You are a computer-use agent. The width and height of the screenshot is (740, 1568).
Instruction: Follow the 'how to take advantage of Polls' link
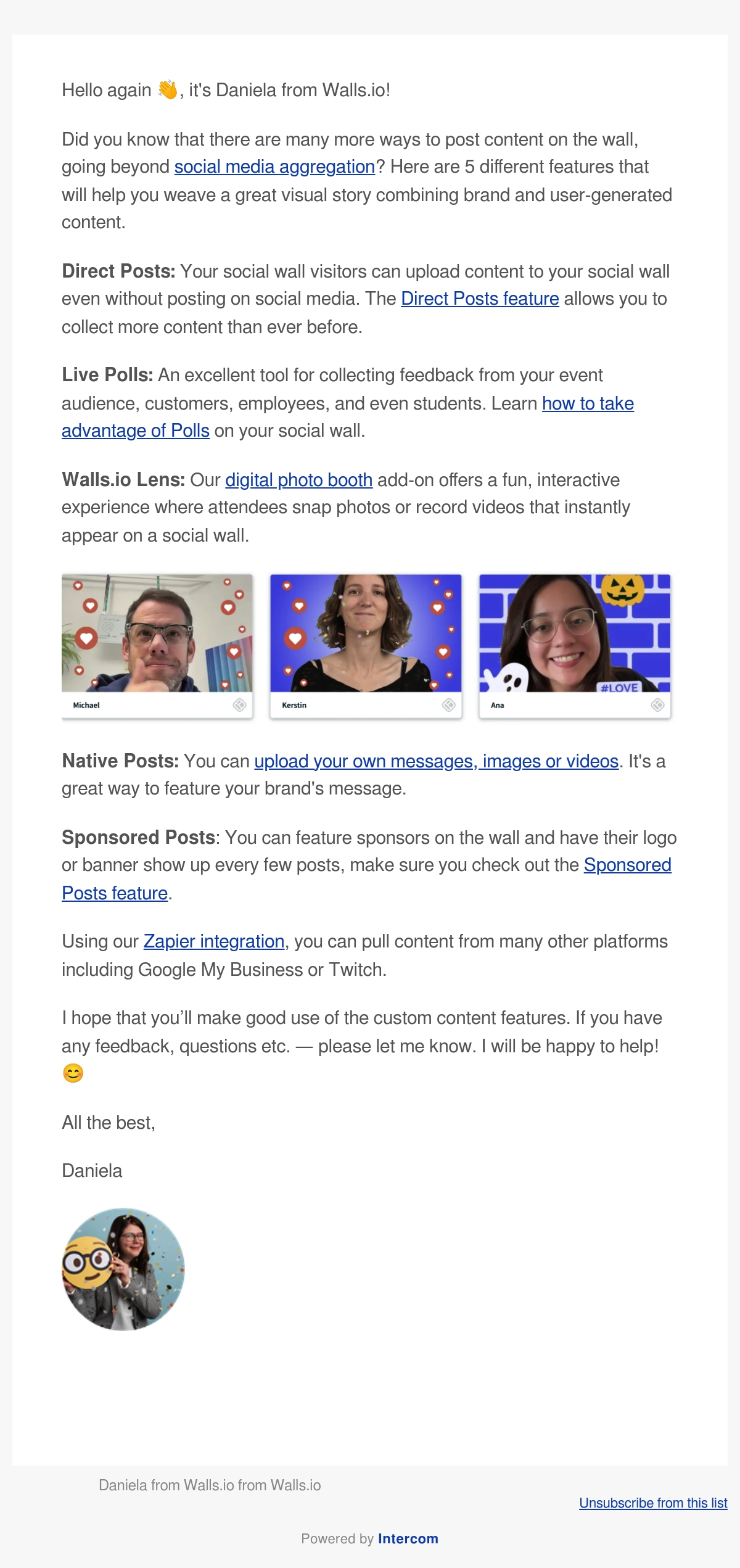(588, 403)
